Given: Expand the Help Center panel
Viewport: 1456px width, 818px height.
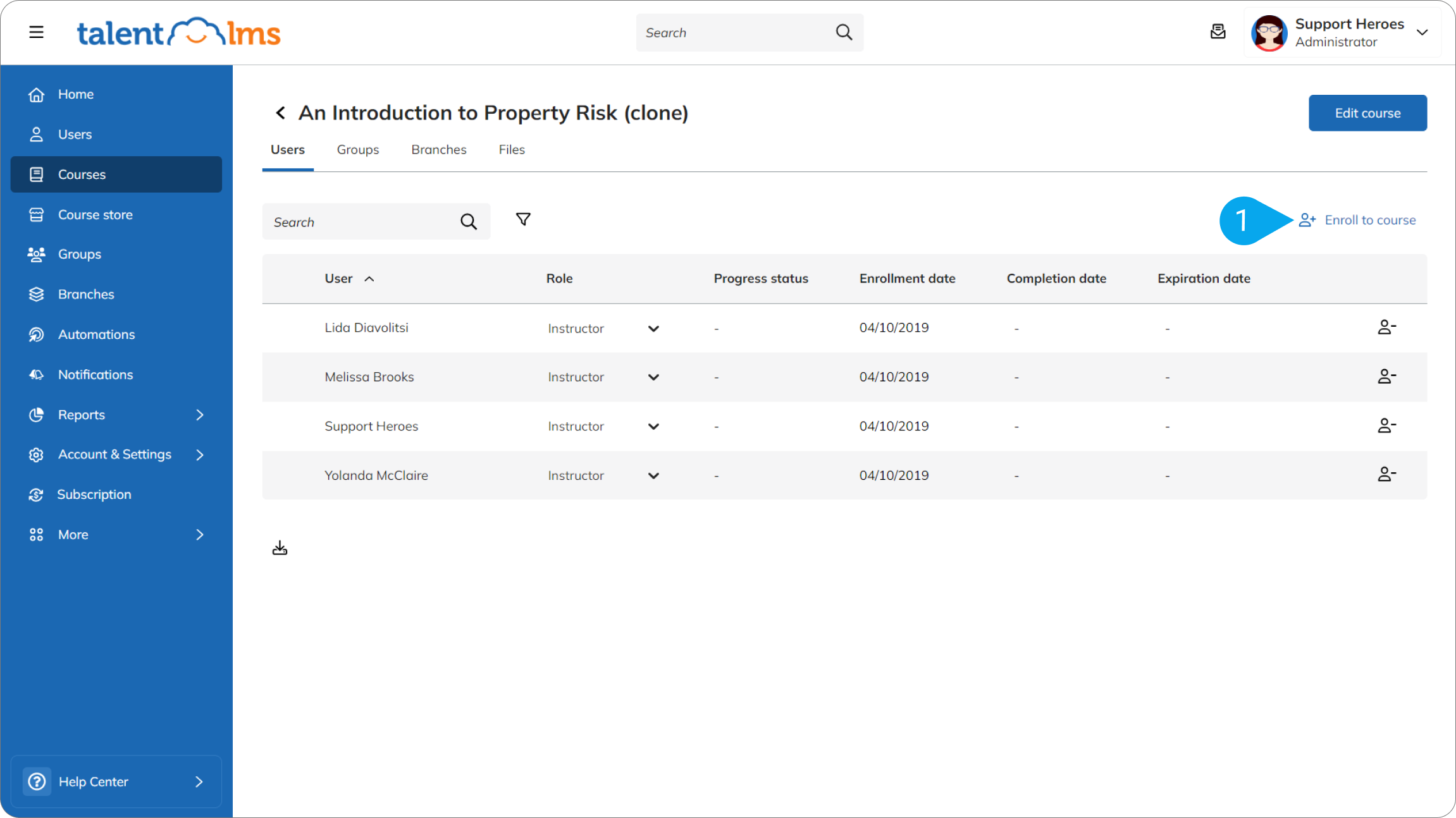Looking at the screenshot, I should pos(116,781).
